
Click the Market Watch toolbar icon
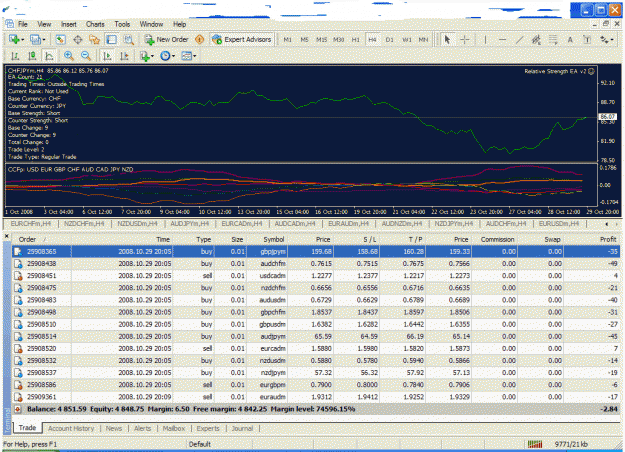pos(61,39)
